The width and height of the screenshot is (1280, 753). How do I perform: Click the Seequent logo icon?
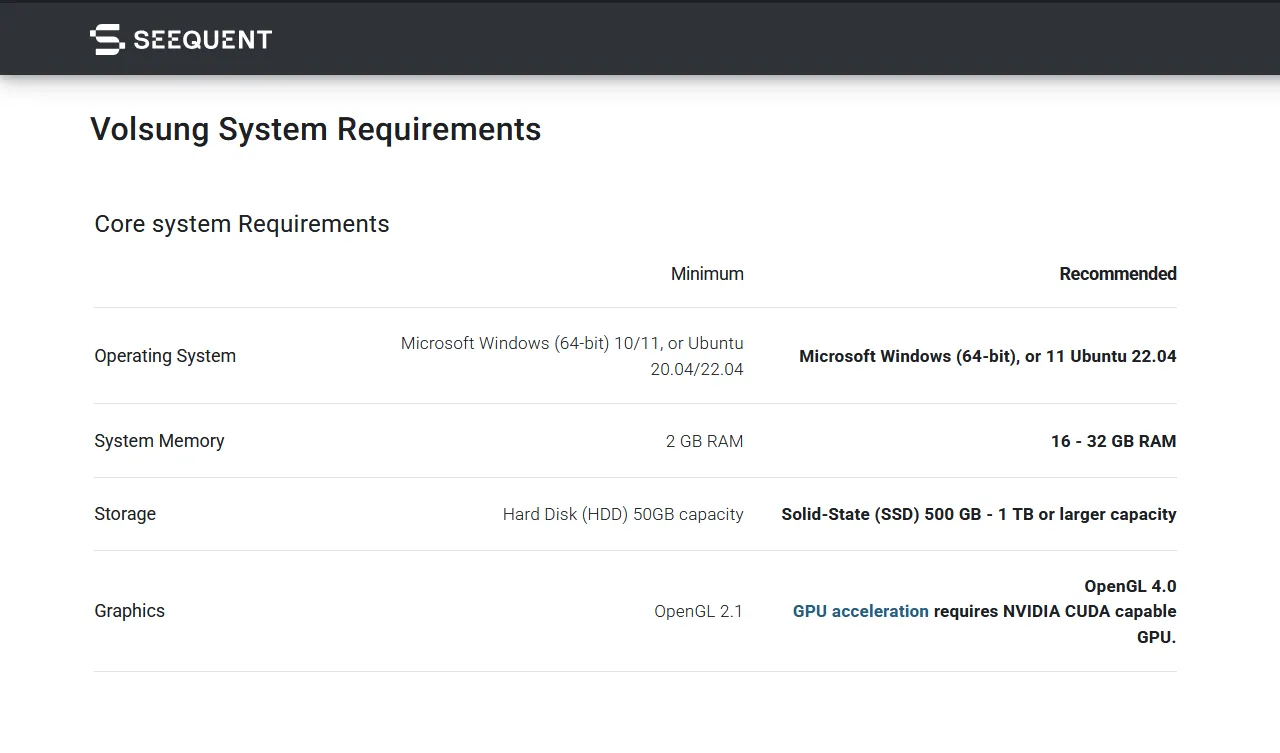tap(106, 39)
